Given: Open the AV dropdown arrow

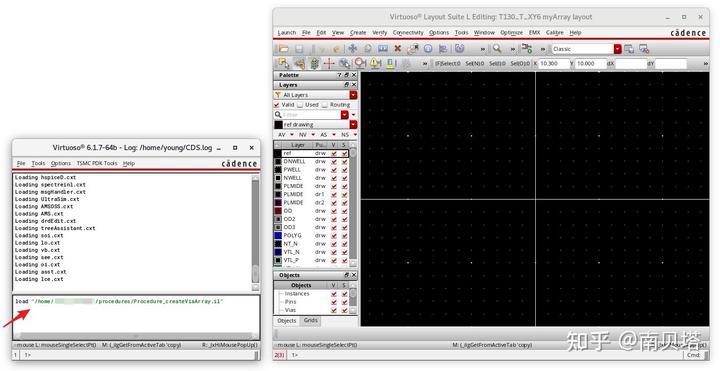Looking at the screenshot, I should (x=291, y=135).
